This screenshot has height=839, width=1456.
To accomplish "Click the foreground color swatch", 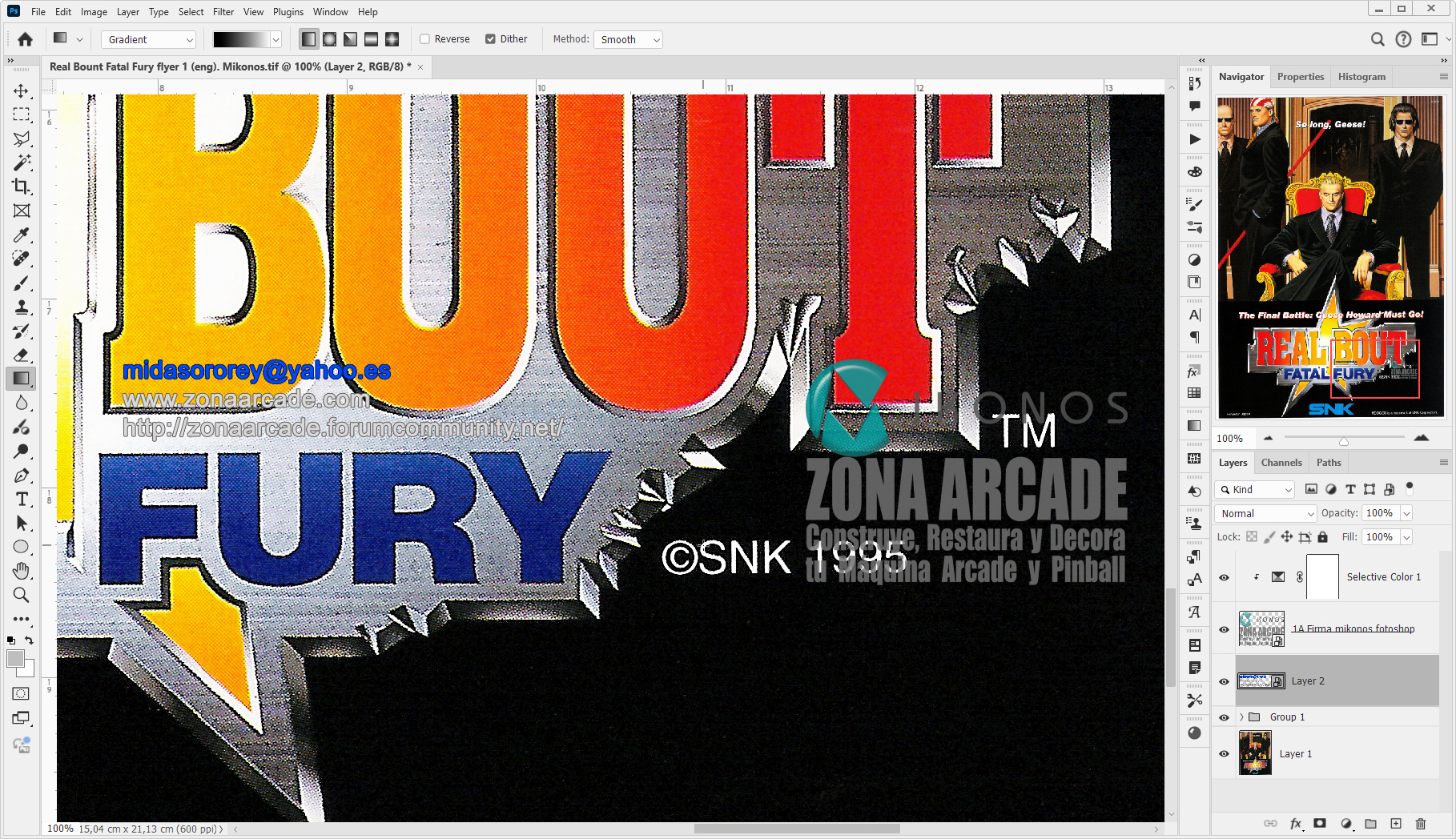I will click(15, 659).
